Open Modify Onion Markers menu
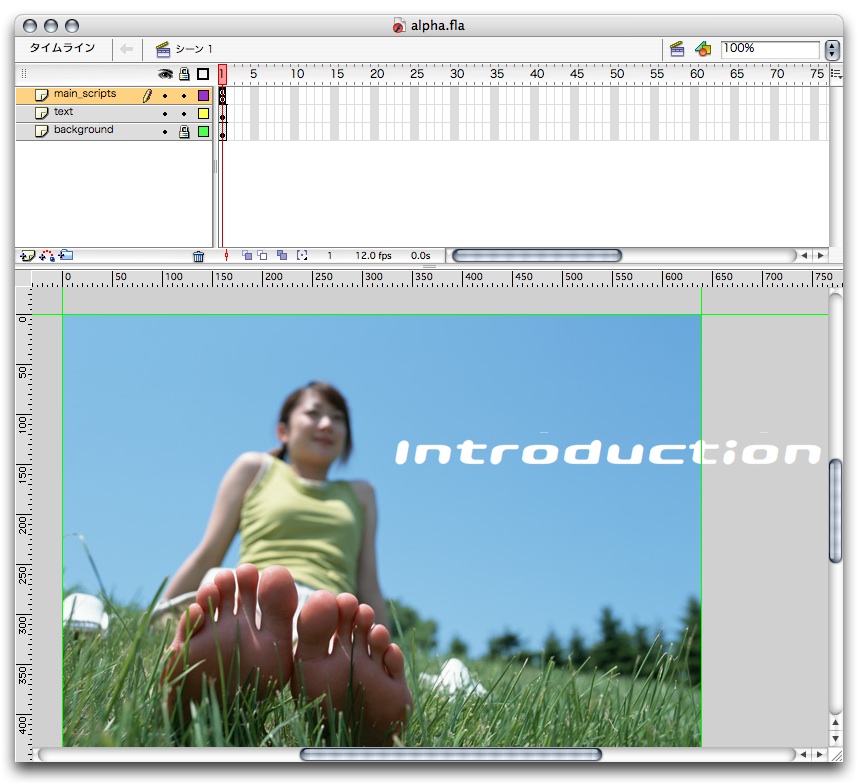 point(301,256)
